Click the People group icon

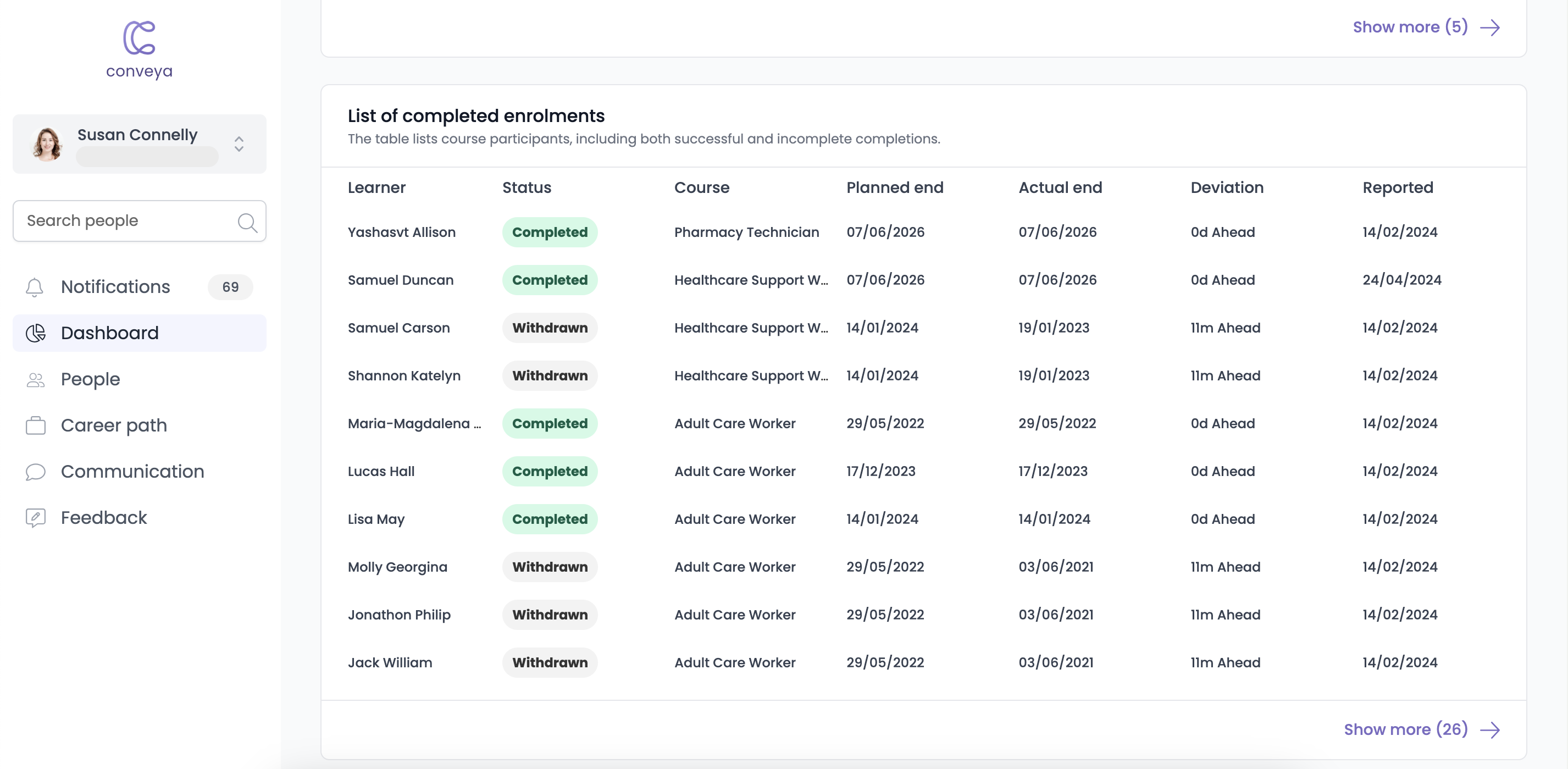point(36,379)
